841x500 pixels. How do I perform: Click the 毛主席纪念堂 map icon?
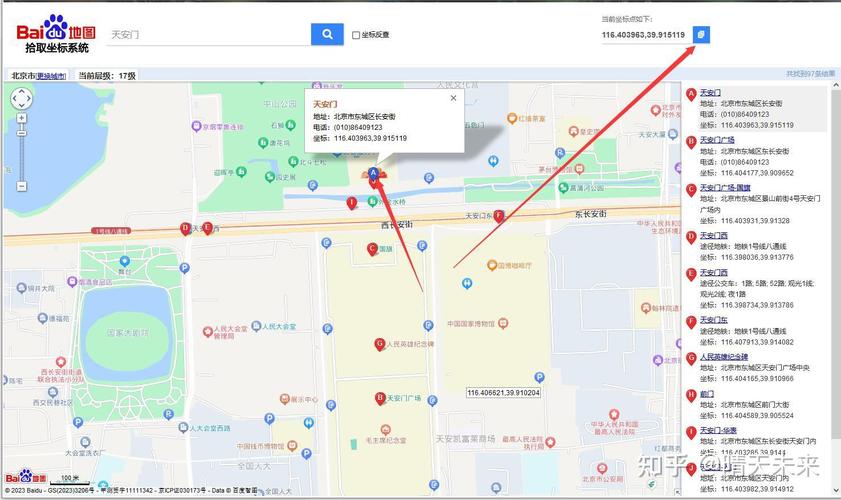385,430
